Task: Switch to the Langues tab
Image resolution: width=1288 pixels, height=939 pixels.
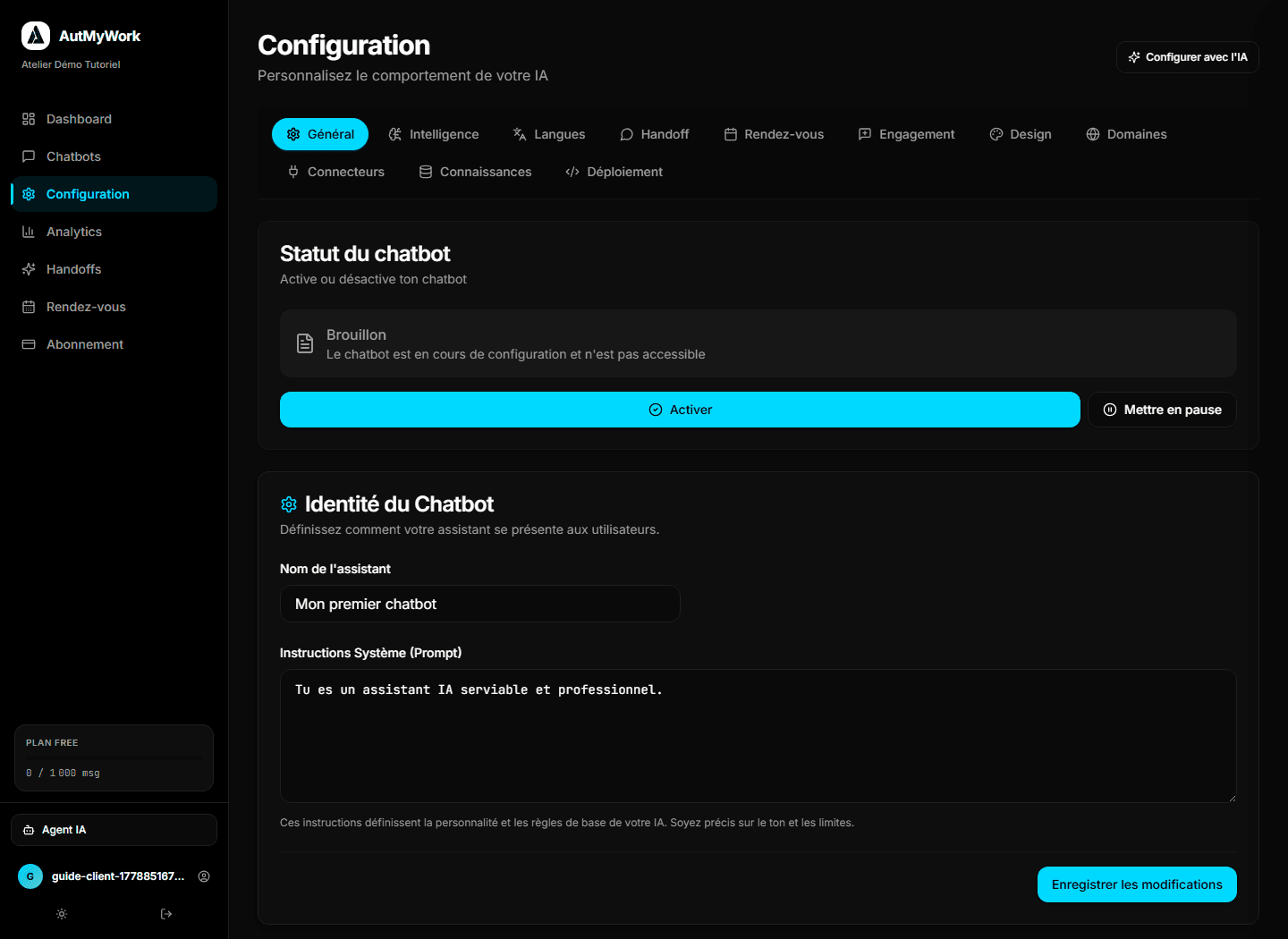Action: [x=549, y=134]
